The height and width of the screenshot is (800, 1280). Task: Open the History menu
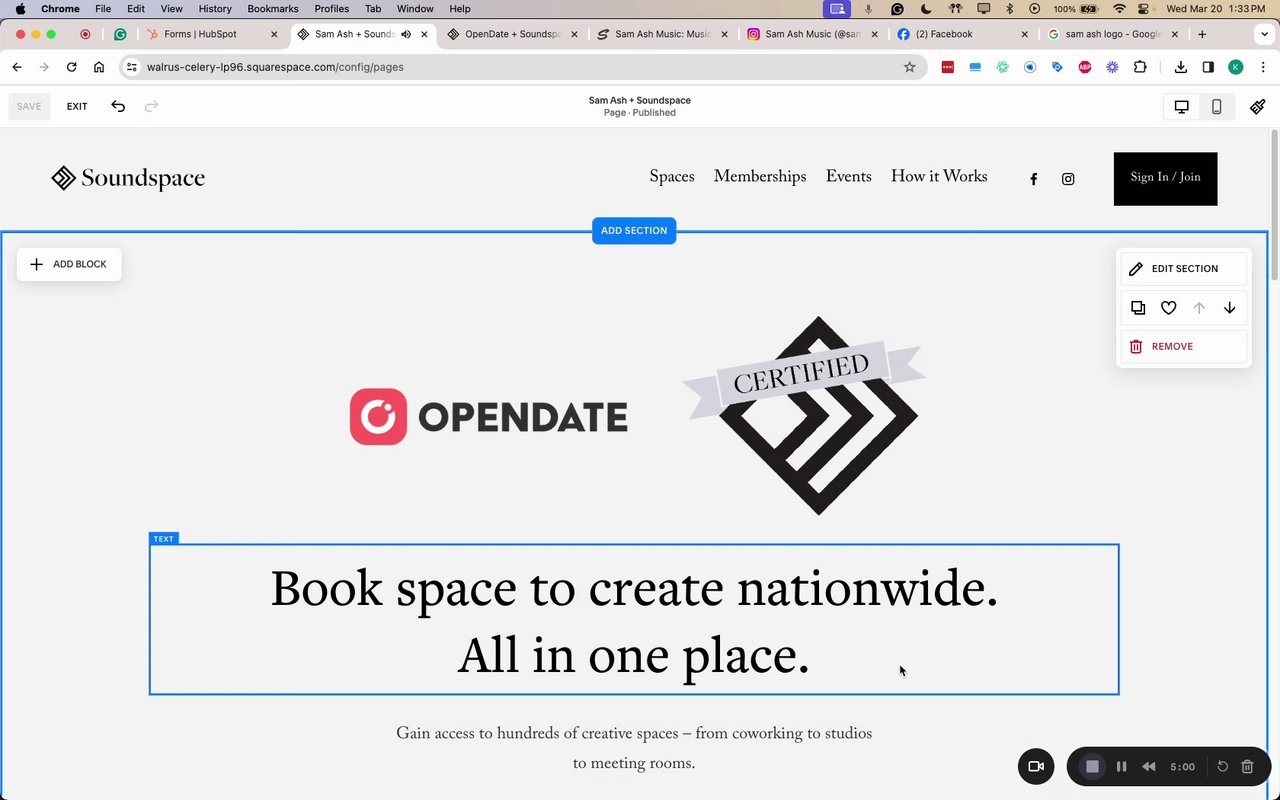point(215,8)
